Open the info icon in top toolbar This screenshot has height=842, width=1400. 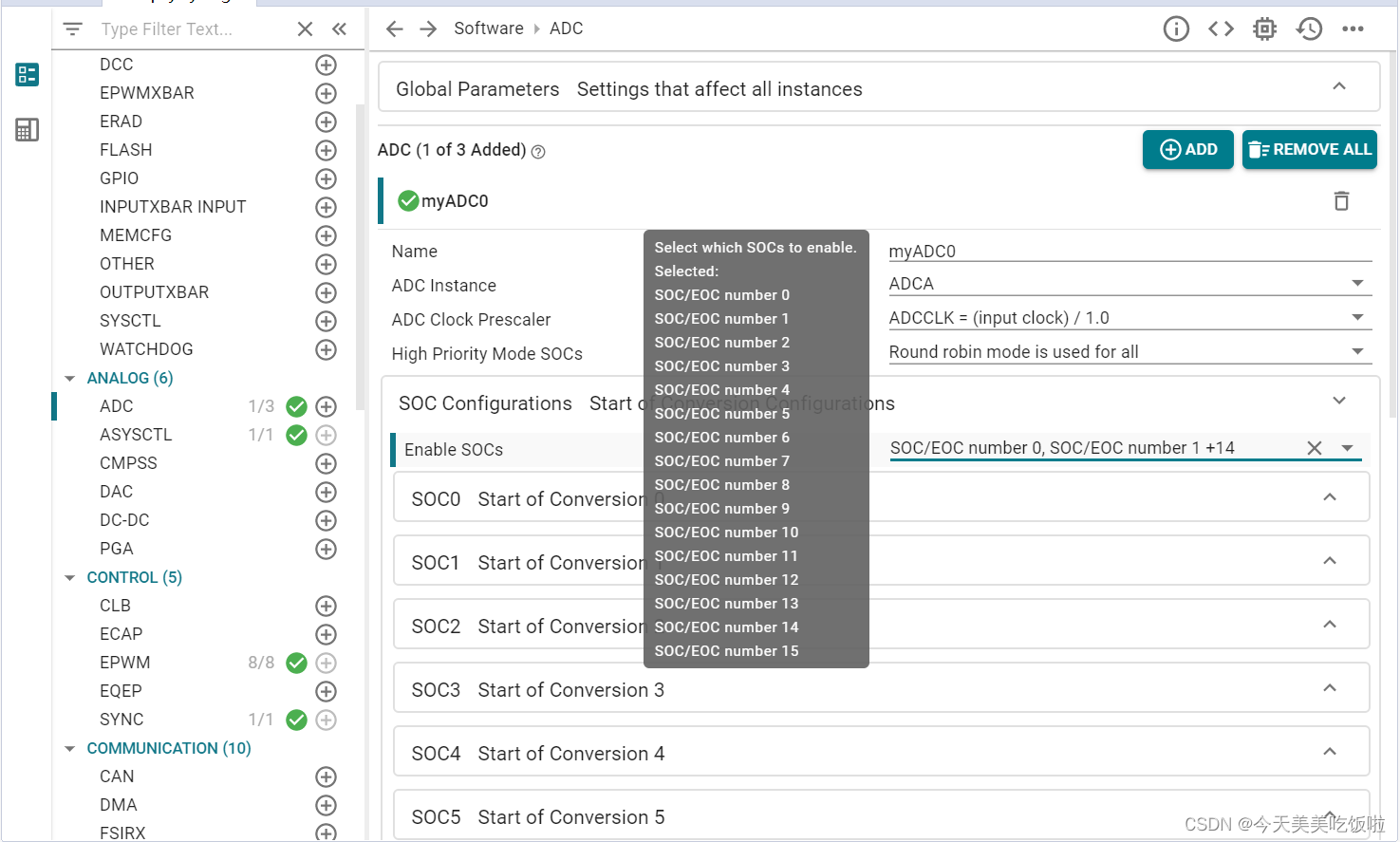point(1176,29)
